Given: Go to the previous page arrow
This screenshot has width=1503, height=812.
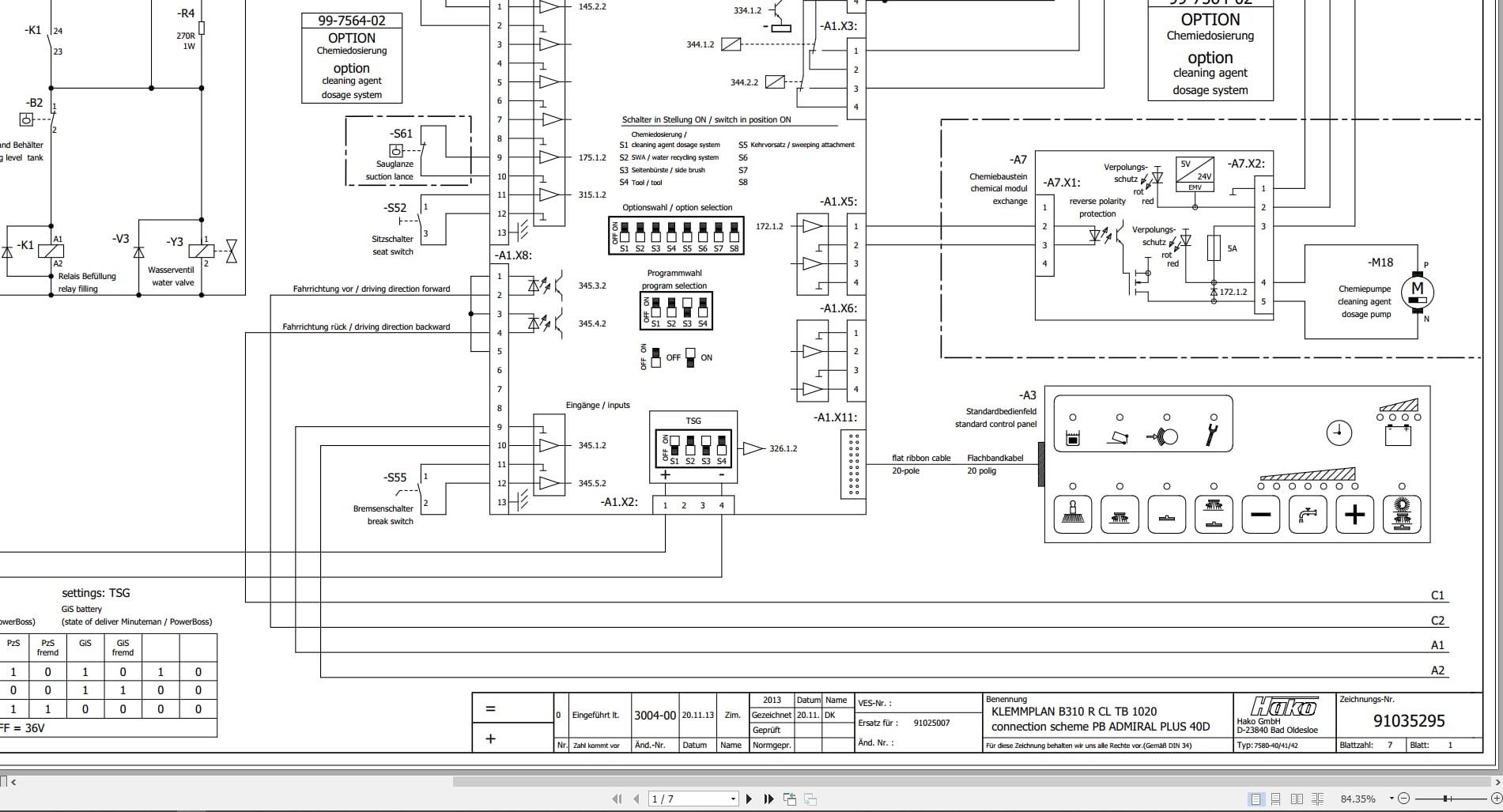Looking at the screenshot, I should pos(636,799).
